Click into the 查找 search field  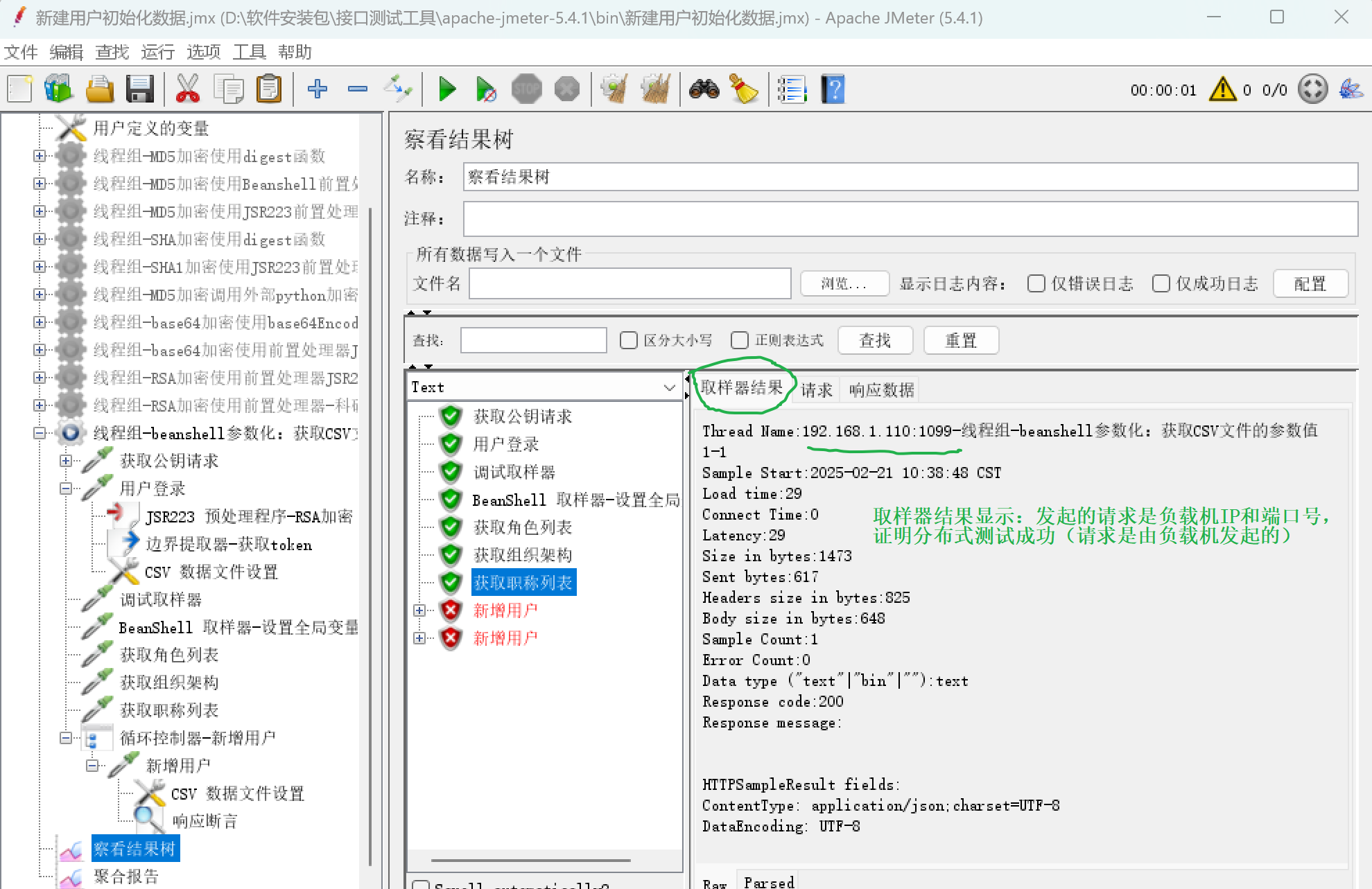[x=533, y=340]
